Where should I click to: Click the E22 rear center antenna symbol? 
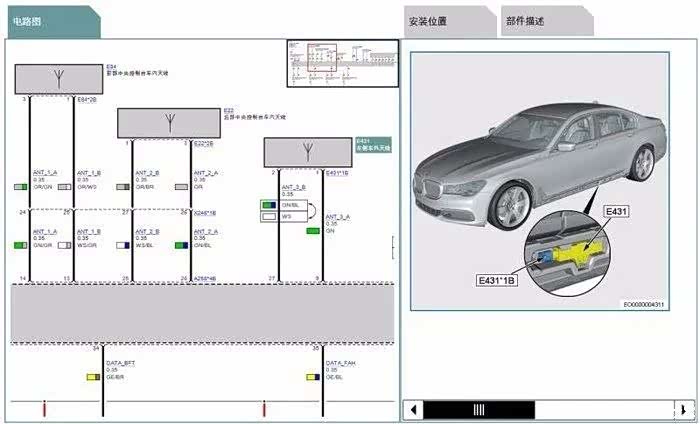[173, 122]
